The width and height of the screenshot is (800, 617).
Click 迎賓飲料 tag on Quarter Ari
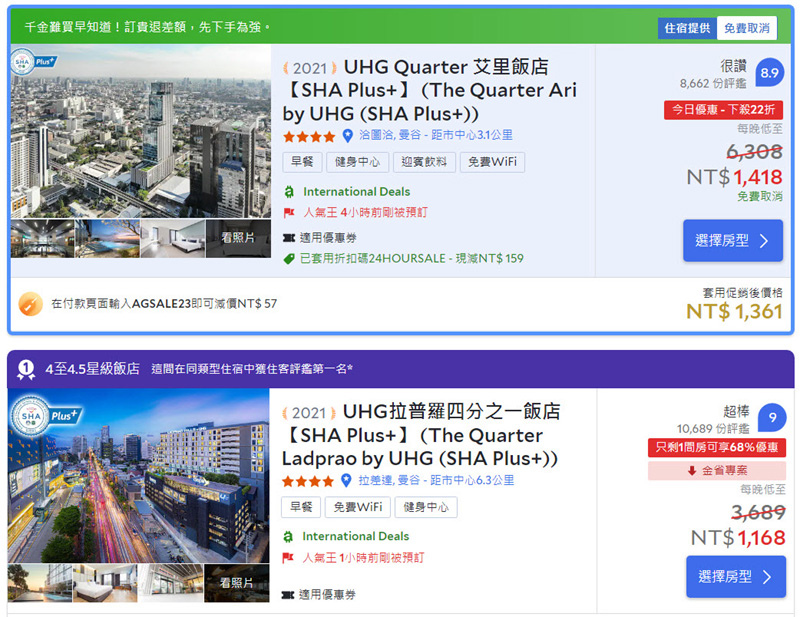(424, 162)
